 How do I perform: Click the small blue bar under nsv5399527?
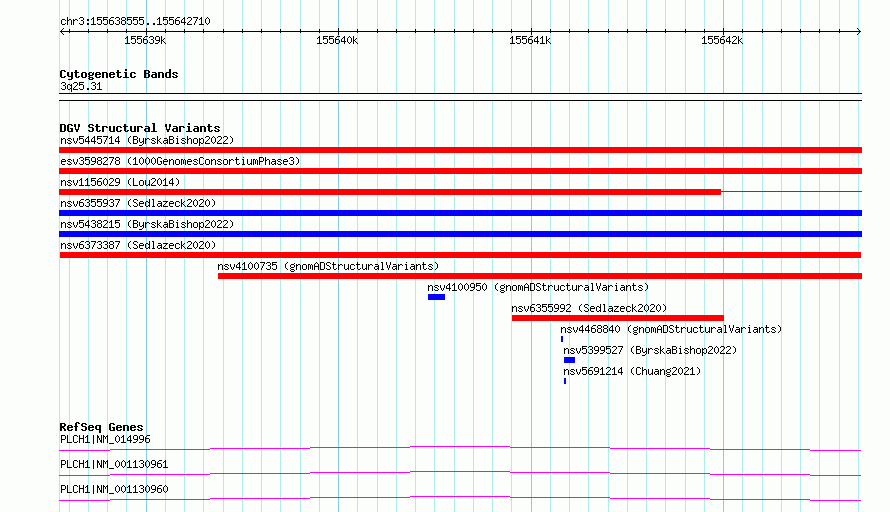[x=569, y=360]
